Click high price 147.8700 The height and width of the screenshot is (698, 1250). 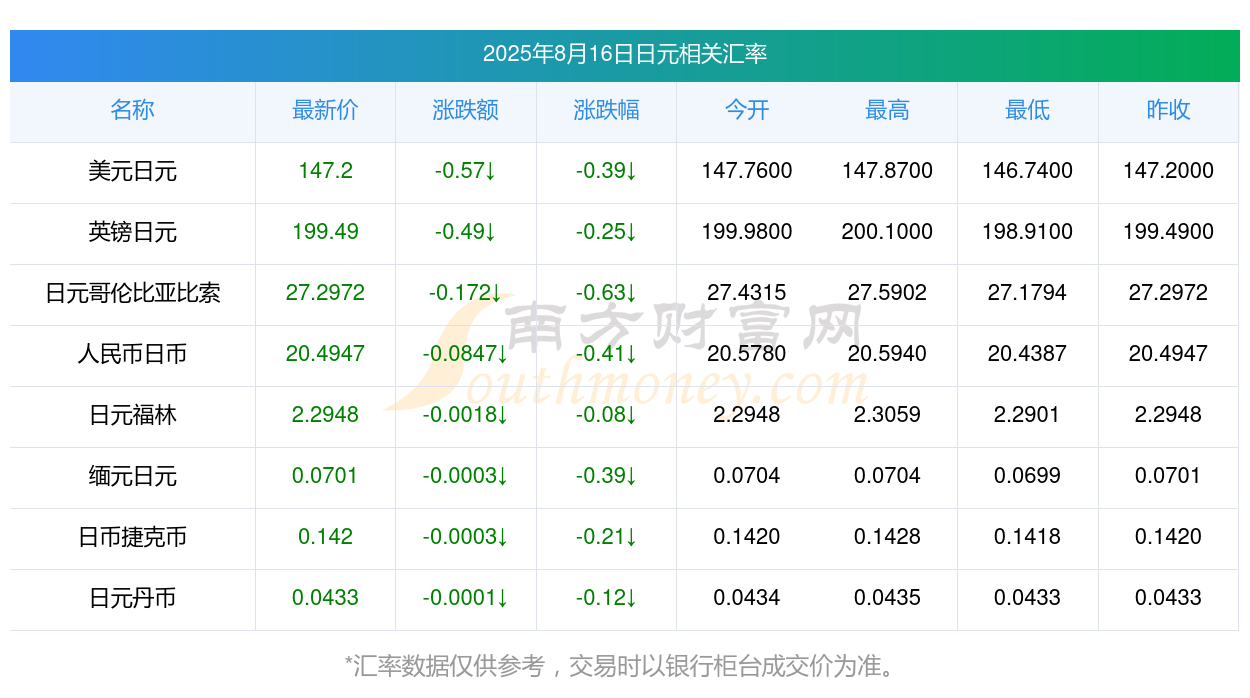887,171
